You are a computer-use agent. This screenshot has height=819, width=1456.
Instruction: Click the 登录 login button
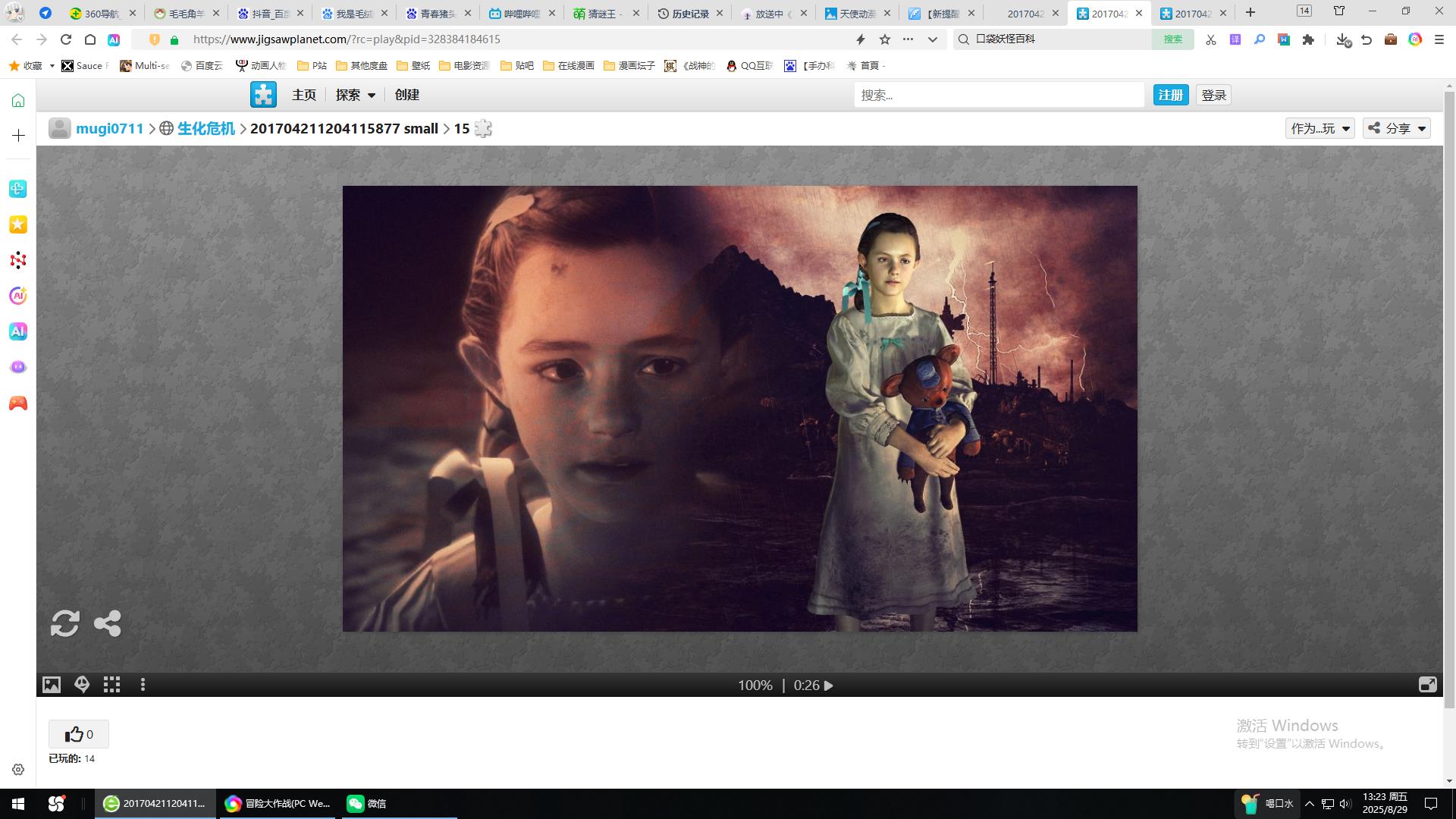[1214, 95]
